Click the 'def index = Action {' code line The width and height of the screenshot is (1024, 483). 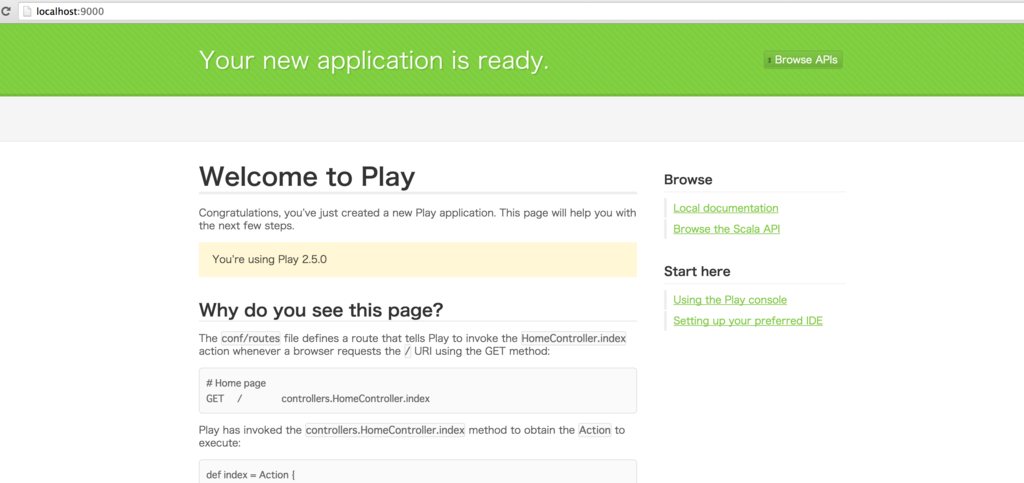pyautogui.click(x=251, y=475)
